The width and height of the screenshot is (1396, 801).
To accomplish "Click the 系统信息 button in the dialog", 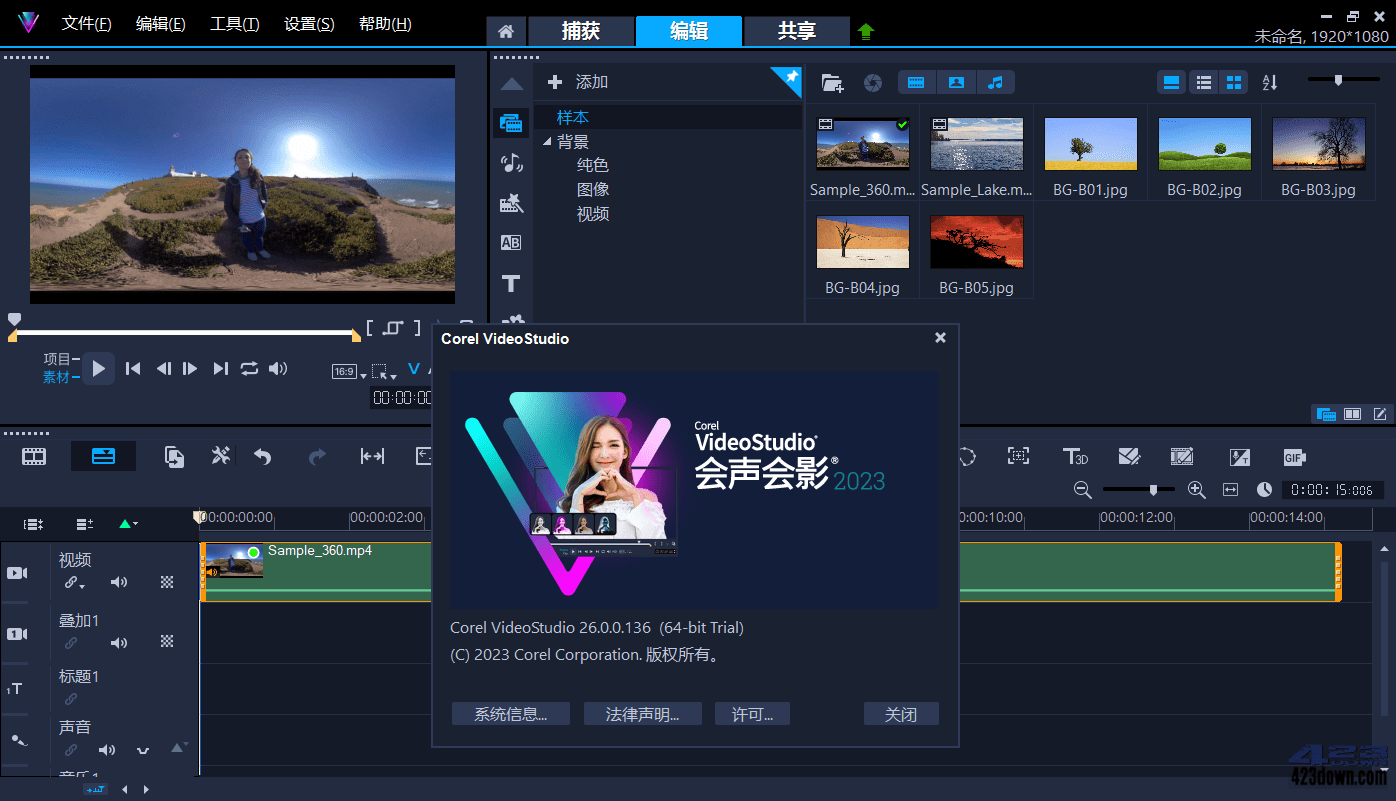I will point(510,713).
